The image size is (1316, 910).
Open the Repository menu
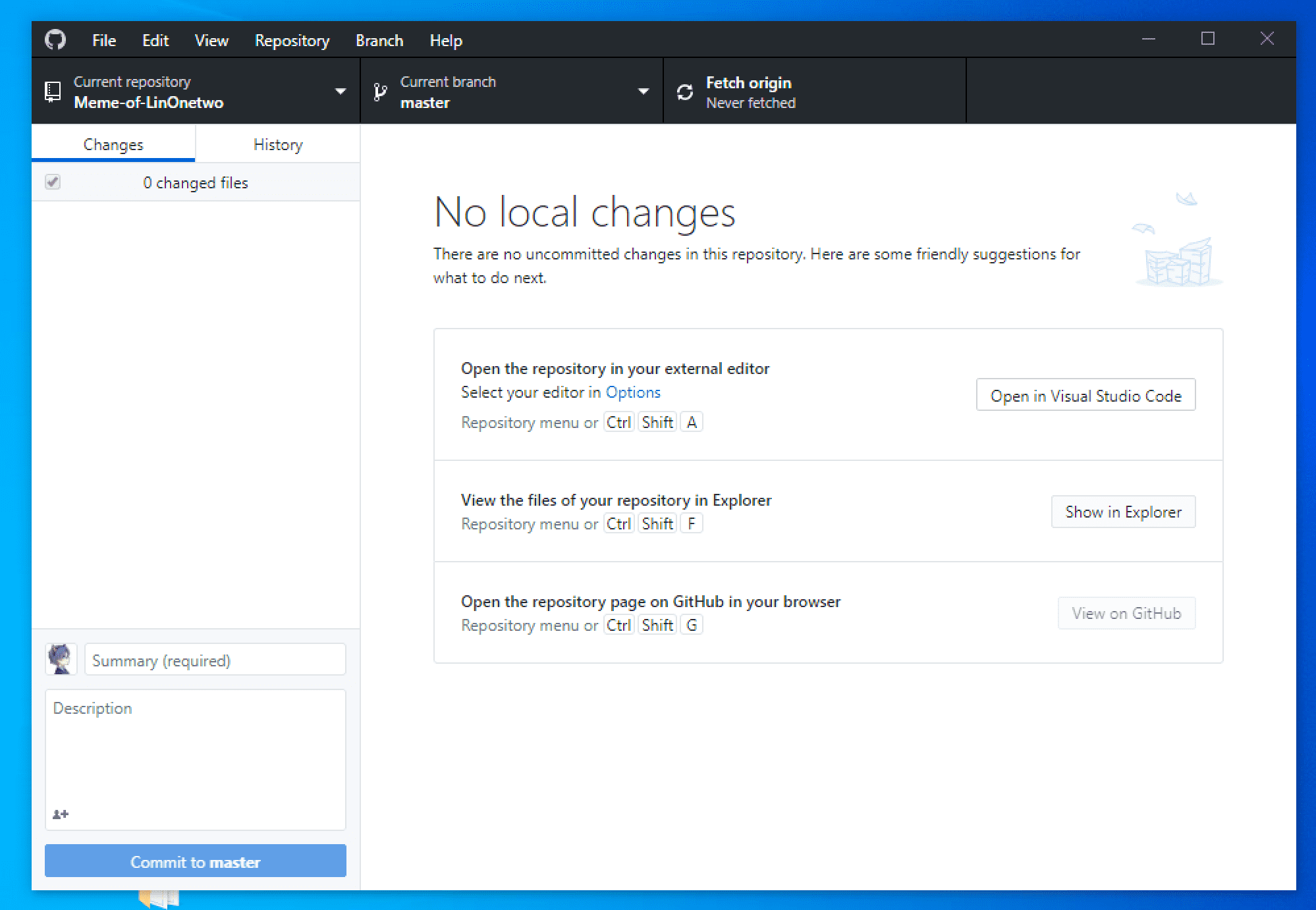pyautogui.click(x=292, y=41)
